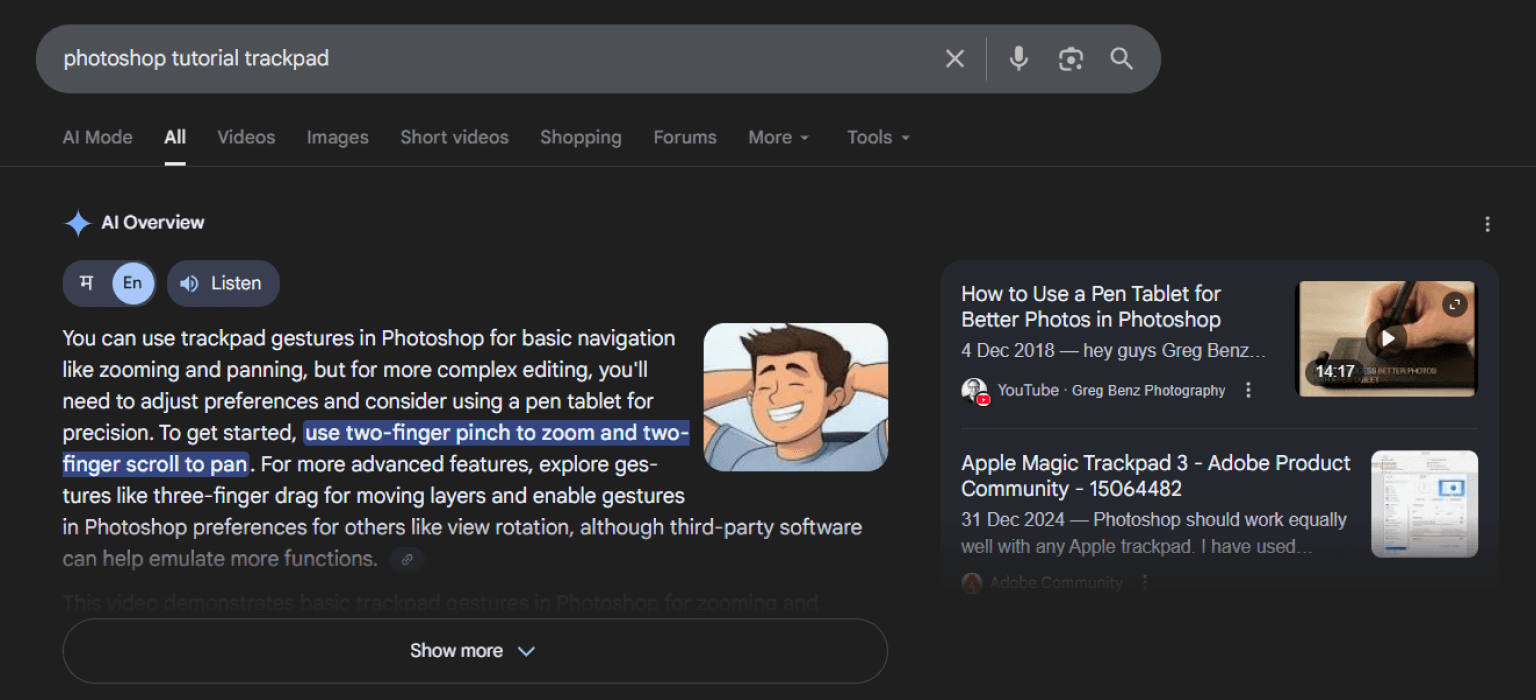Expand AI Overview with Show more
Image resolution: width=1536 pixels, height=700 pixels.
[x=475, y=651]
